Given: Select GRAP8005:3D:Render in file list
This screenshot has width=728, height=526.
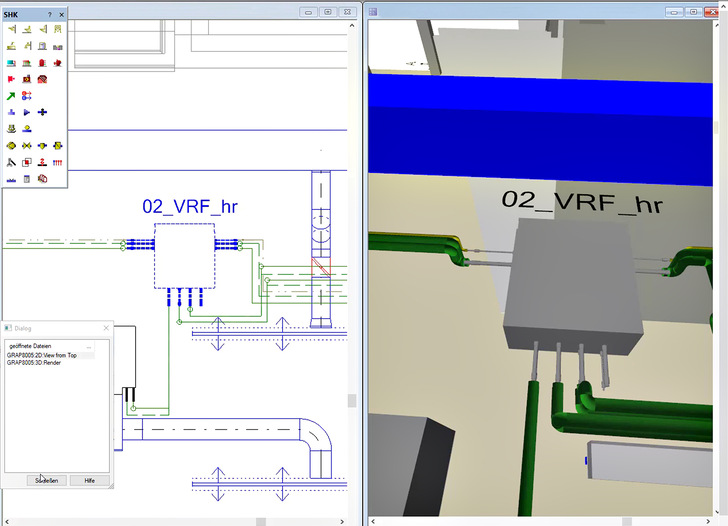Looking at the screenshot, I should click(x=35, y=363).
